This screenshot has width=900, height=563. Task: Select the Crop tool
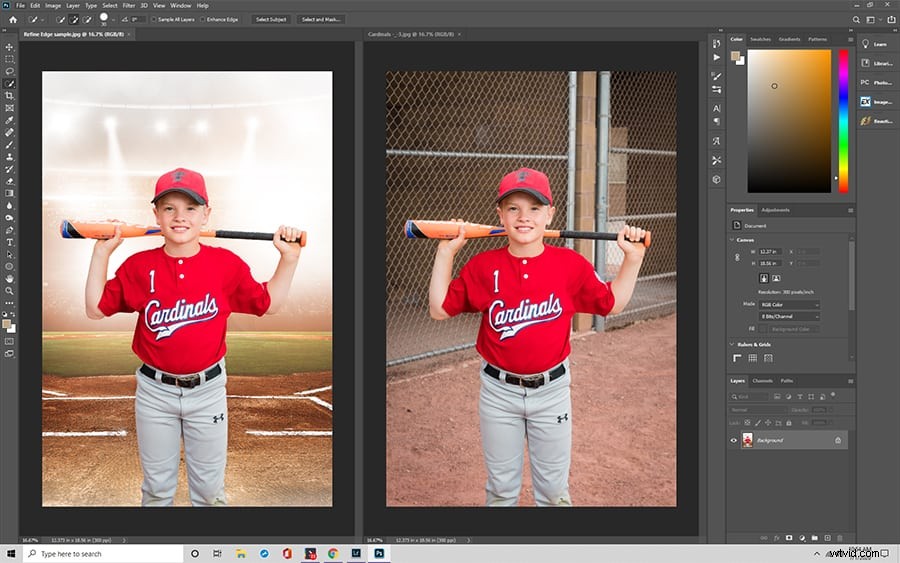coord(9,96)
